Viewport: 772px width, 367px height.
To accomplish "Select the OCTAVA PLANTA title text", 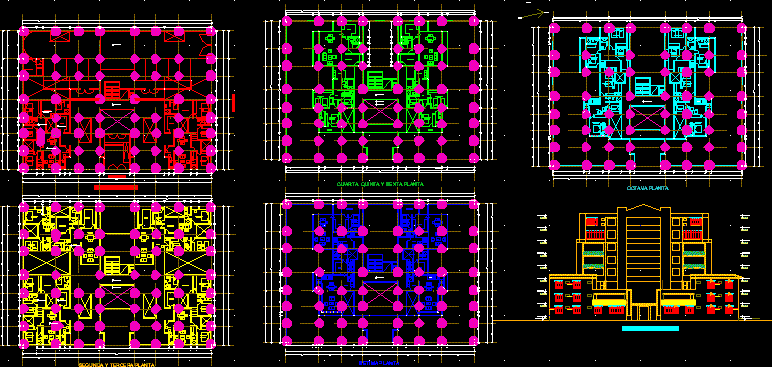I will point(647,188).
